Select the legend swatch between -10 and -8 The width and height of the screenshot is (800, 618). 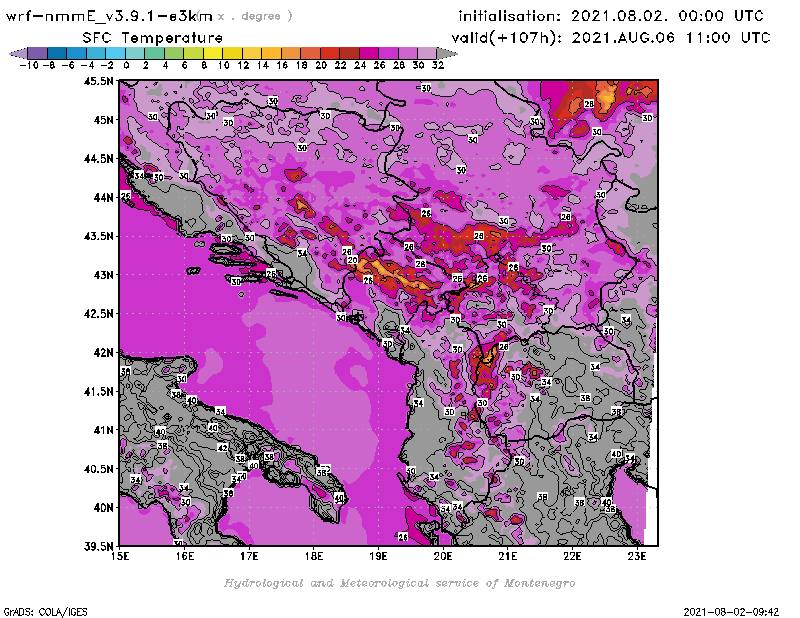pos(38,53)
